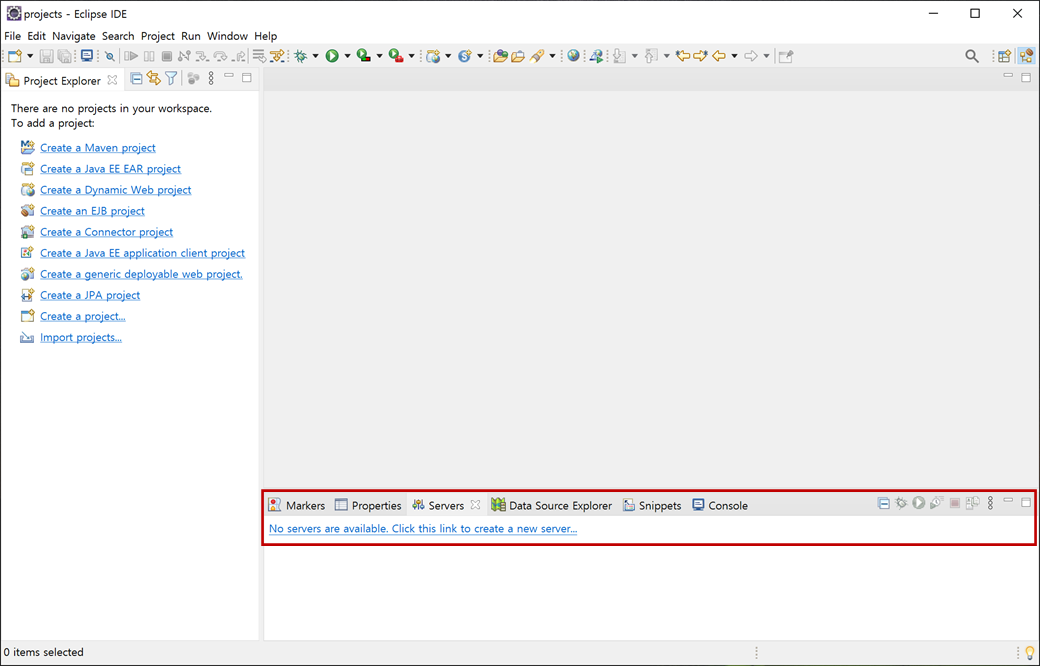The image size is (1040, 666).
Task: Open the Coverage dropdown arrow
Action: click(379, 56)
